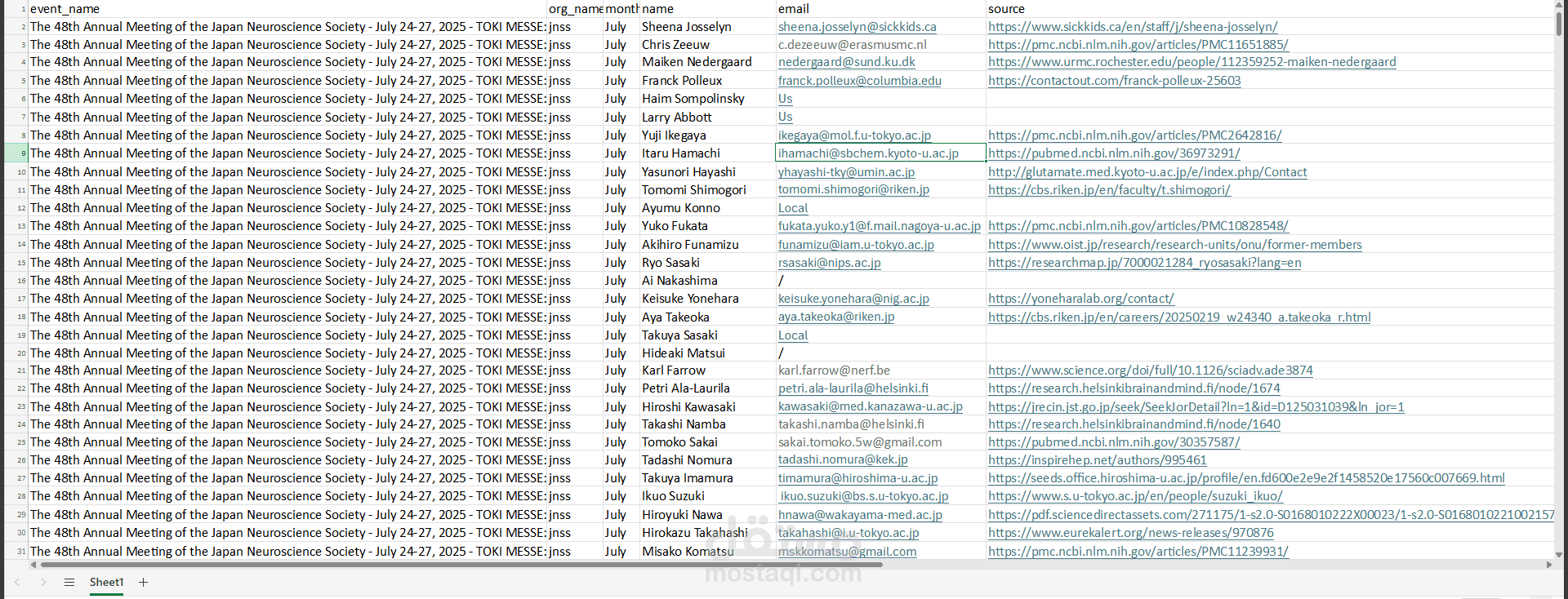1568x599 pixels.
Task: Select the ihamachi@sbchem.kyoto-u.ac.jp email cell
Action: pos(880,153)
